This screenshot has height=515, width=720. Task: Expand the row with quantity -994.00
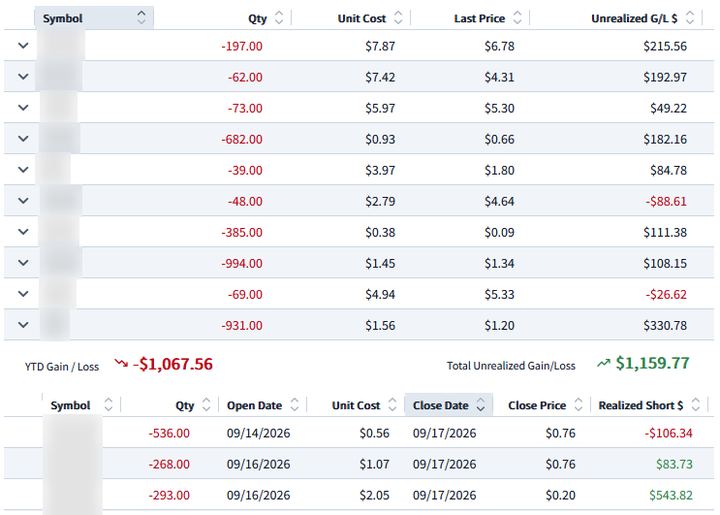23,263
